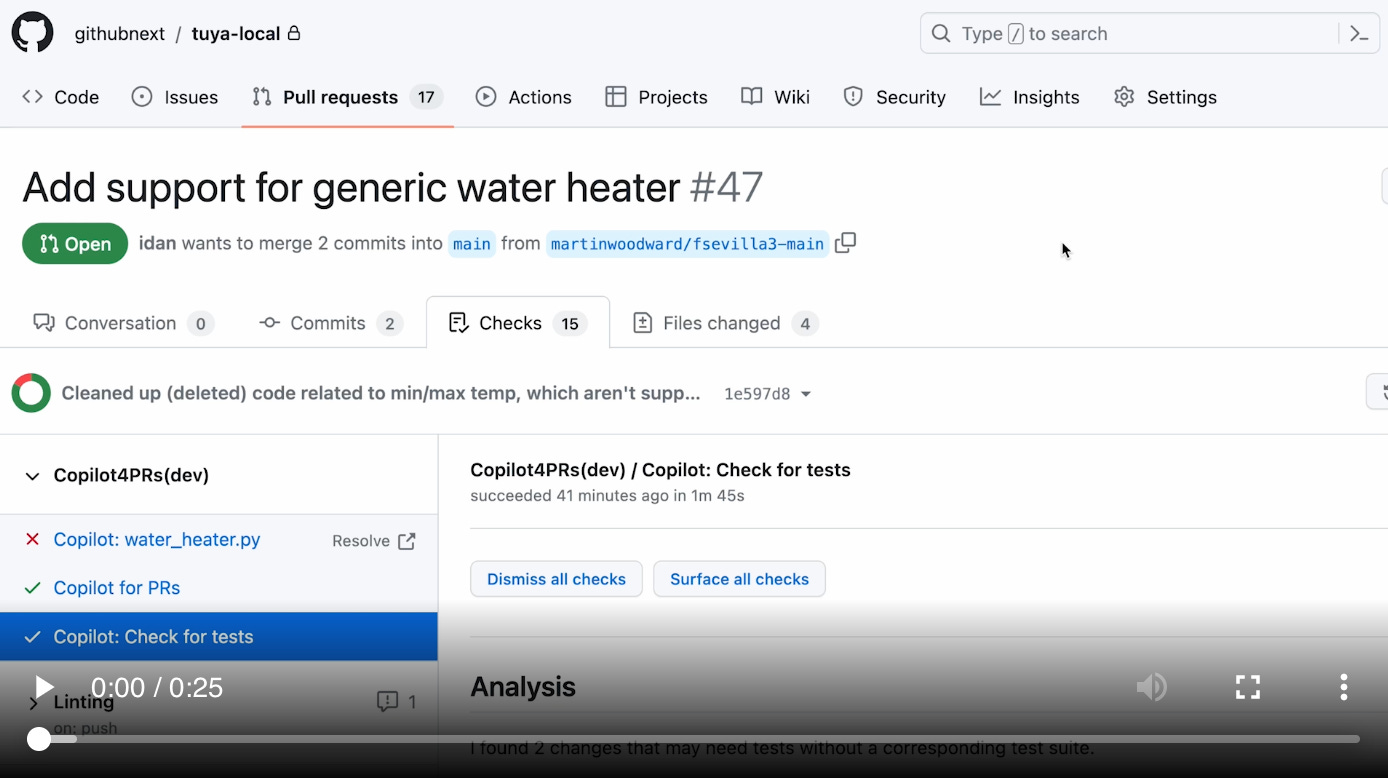Open the command palette icon

[1359, 33]
